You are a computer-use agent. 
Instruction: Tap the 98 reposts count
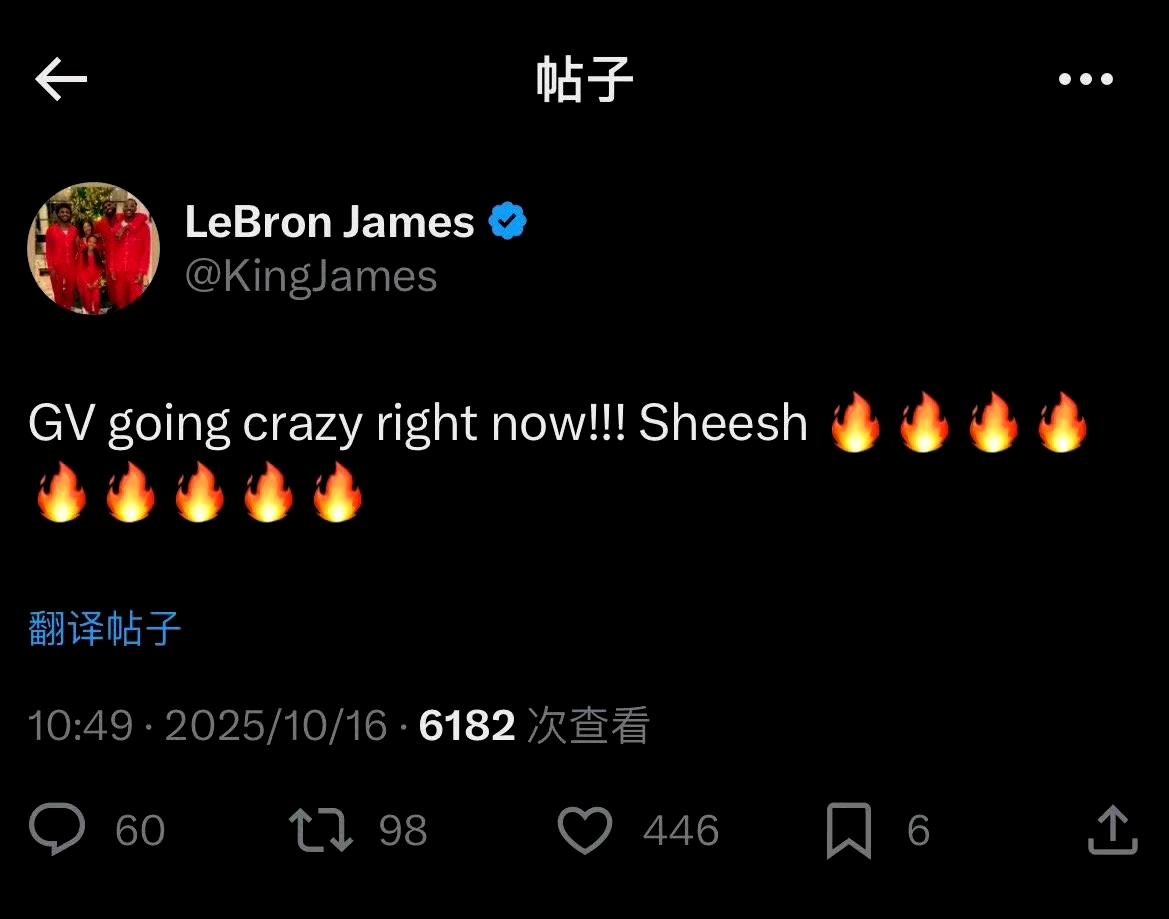pos(403,830)
